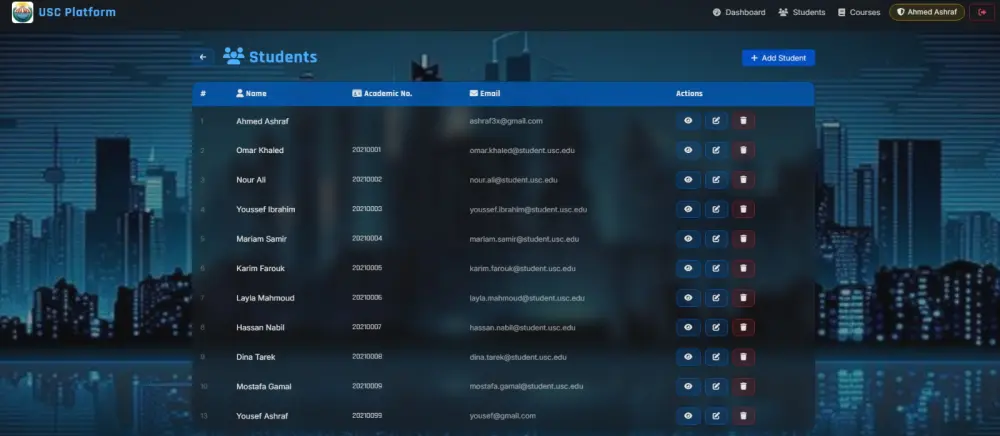Viewport: 1000px width, 436px height.
Task: View Mariam Samir's details
Action: [688, 239]
